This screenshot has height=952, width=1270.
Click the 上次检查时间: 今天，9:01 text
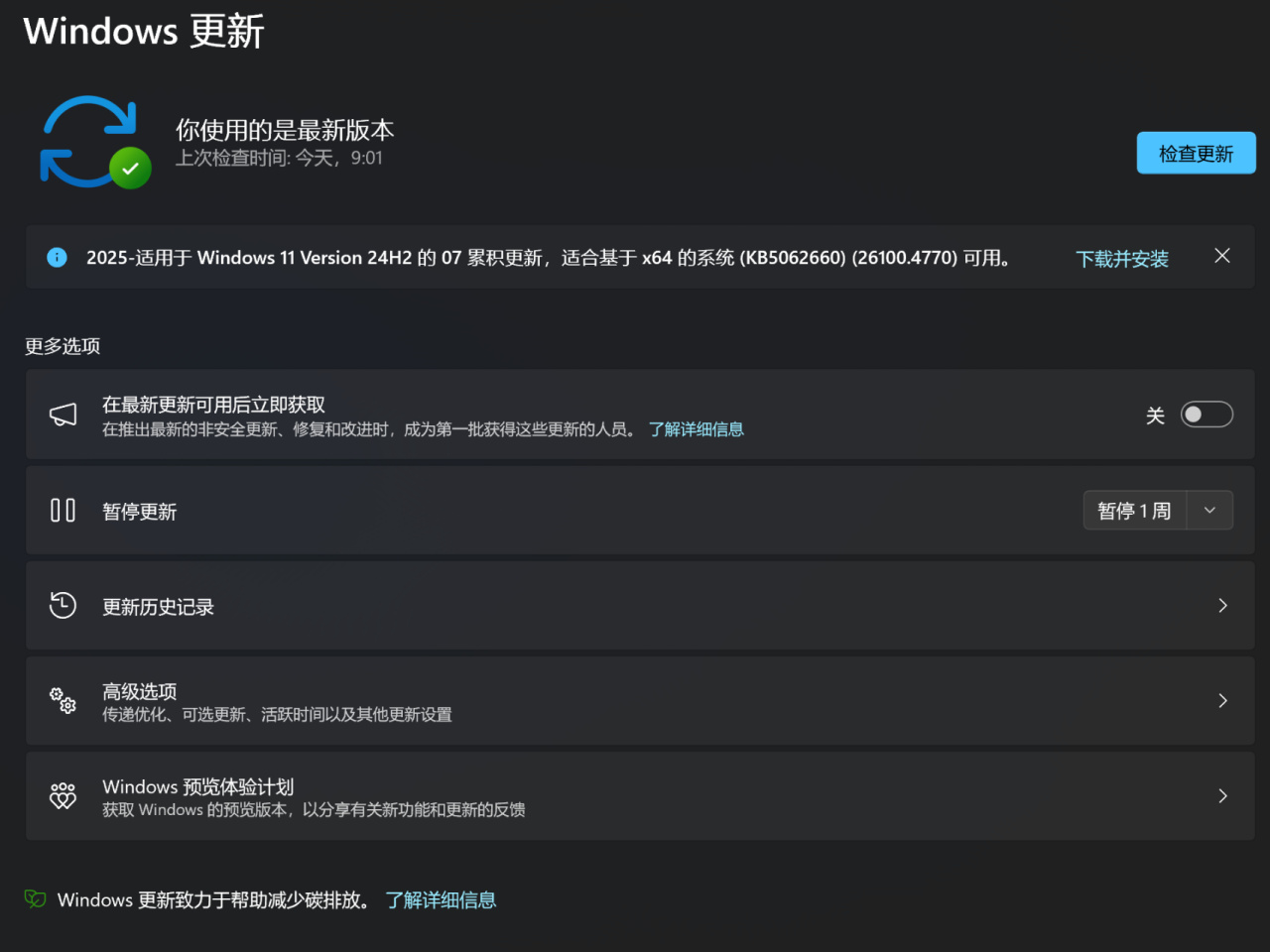pos(279,158)
